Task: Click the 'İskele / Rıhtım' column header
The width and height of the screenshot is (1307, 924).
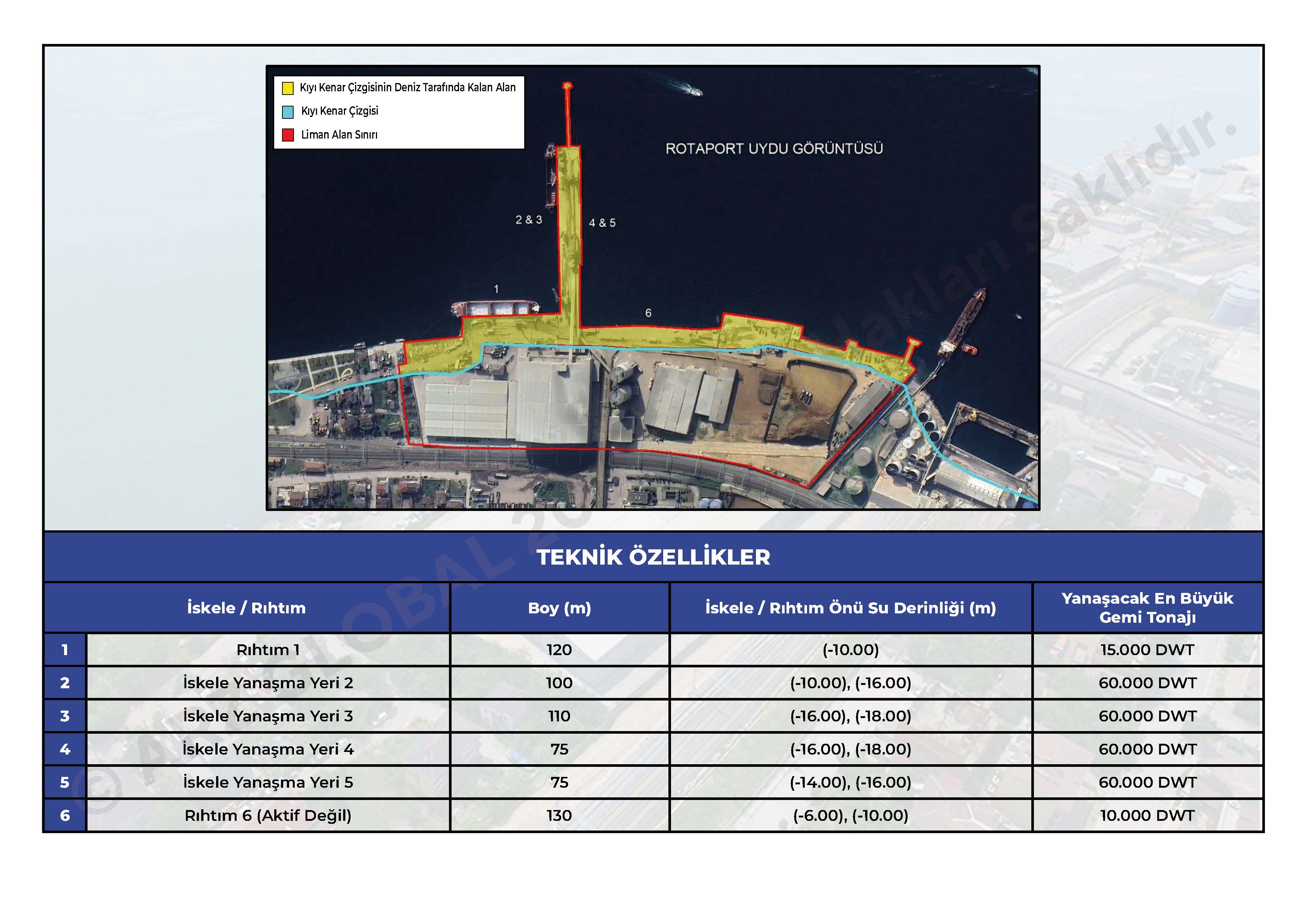Action: click(247, 608)
